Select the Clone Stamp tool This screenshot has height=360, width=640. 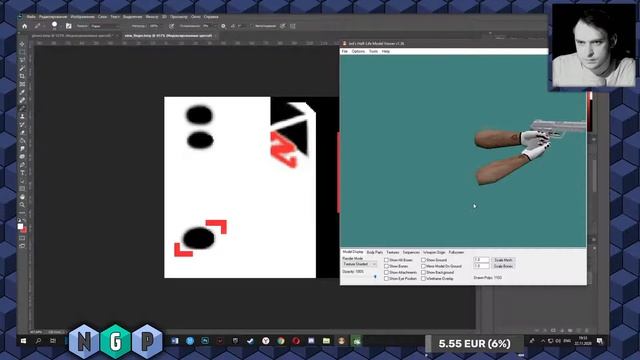[22, 116]
